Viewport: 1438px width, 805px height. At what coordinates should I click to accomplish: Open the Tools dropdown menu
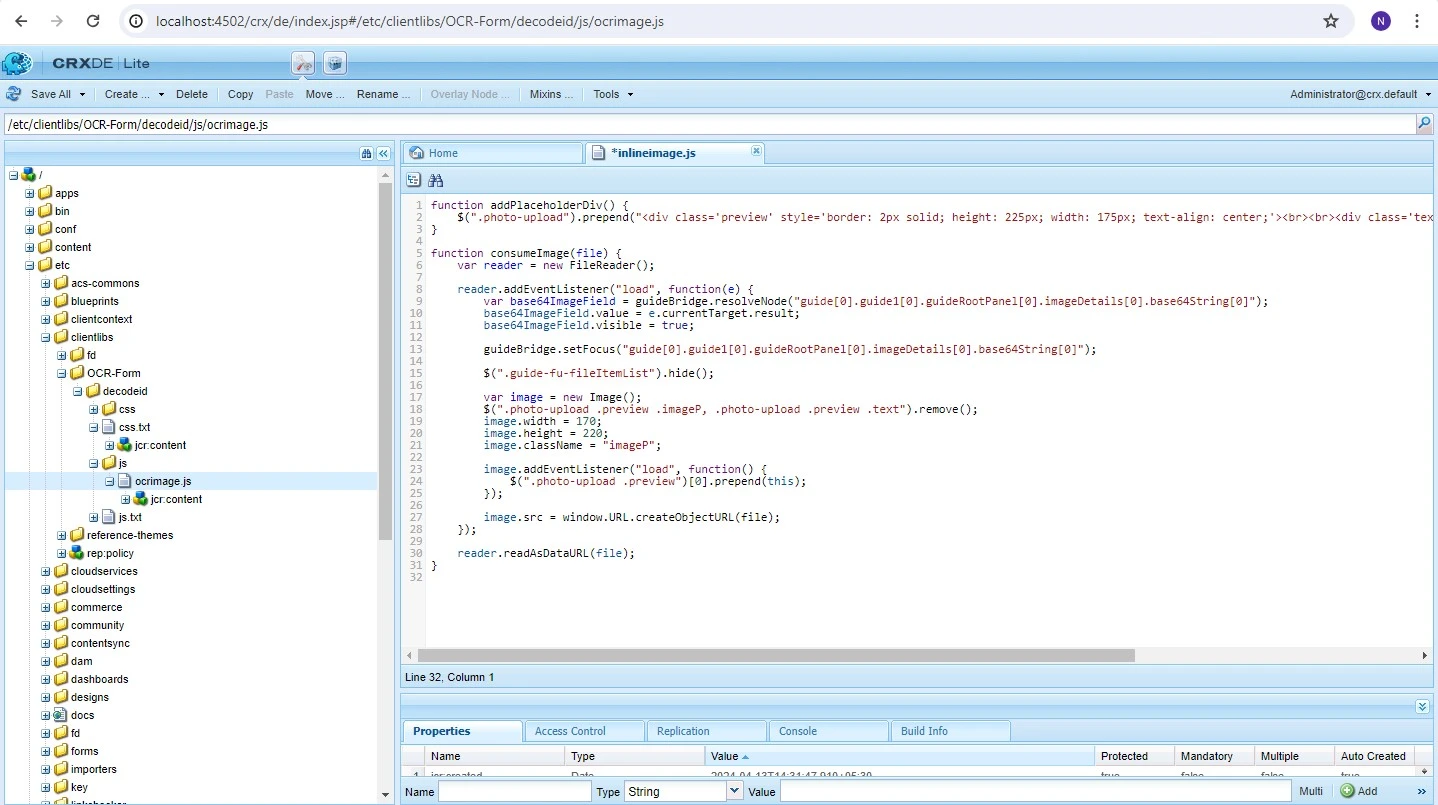613,94
